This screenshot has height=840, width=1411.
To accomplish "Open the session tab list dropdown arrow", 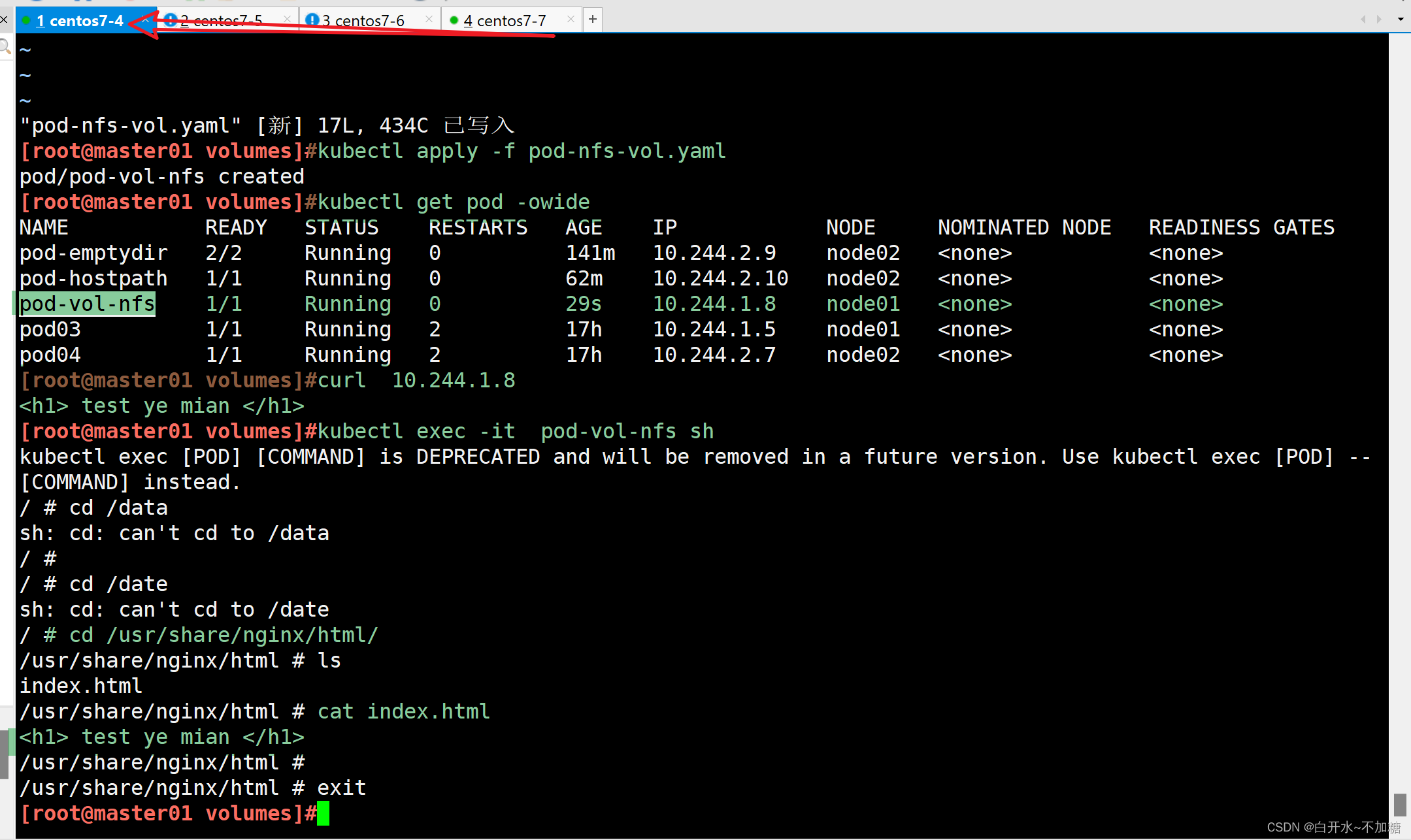I will [1401, 19].
